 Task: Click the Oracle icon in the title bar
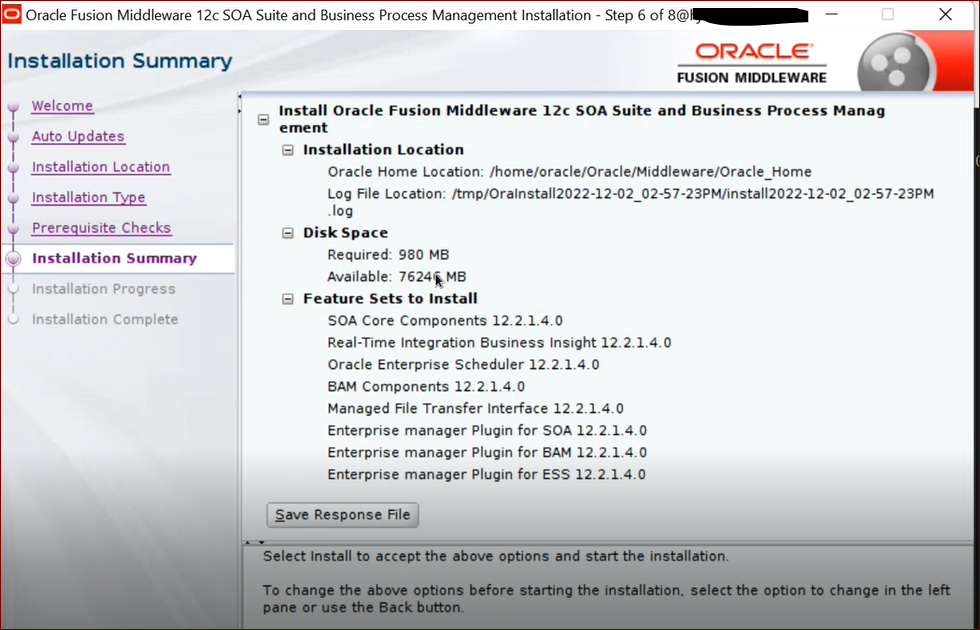(x=11, y=14)
